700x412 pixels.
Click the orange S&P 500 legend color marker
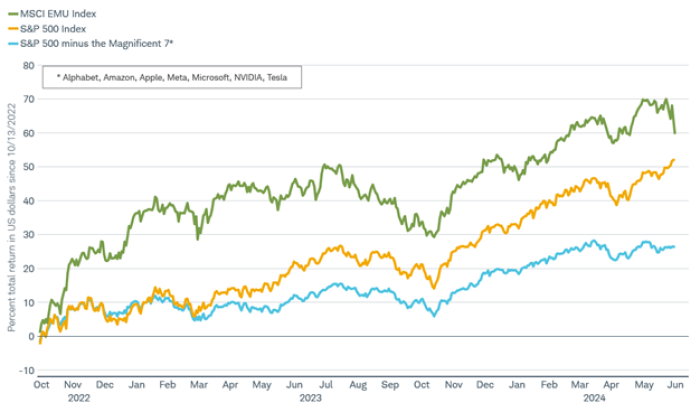(x=13, y=29)
